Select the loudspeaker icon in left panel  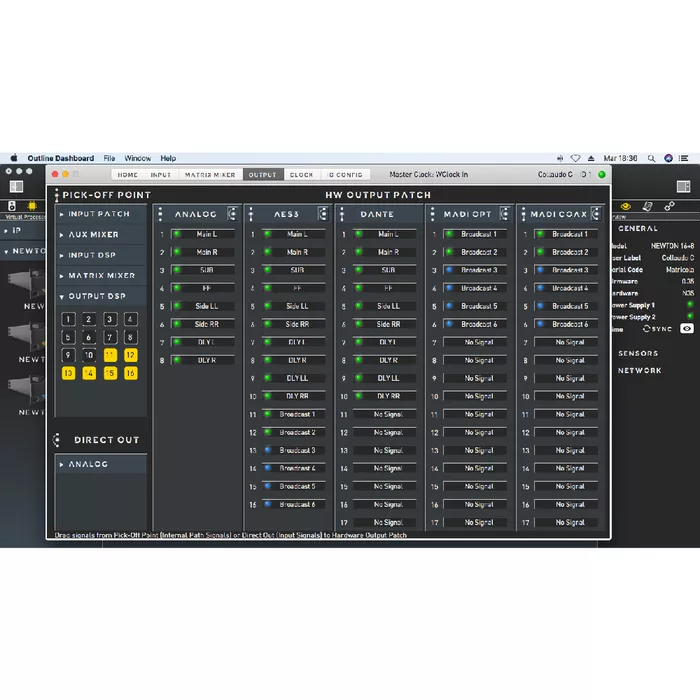click(12, 206)
